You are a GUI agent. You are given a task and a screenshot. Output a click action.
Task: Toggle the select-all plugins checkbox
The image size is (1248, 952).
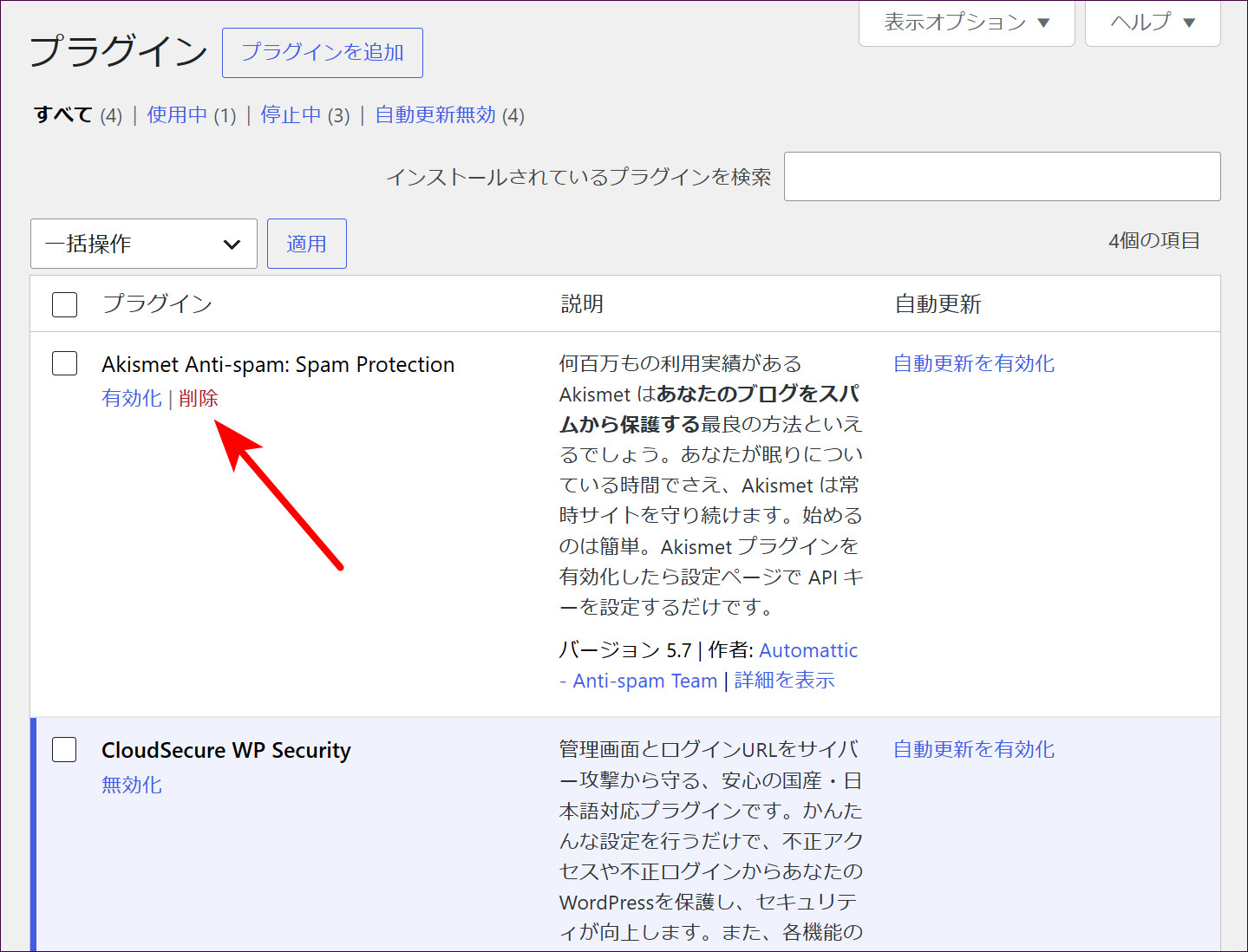65,304
